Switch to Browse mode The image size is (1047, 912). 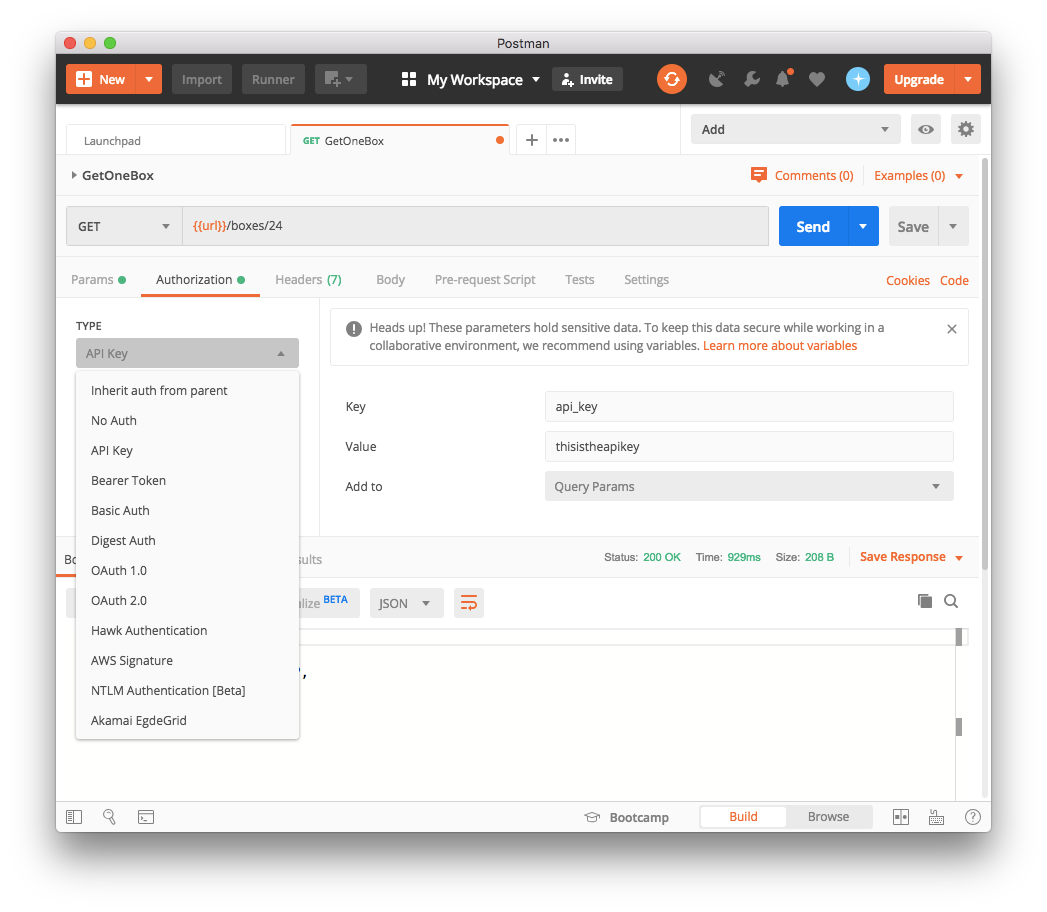(828, 817)
